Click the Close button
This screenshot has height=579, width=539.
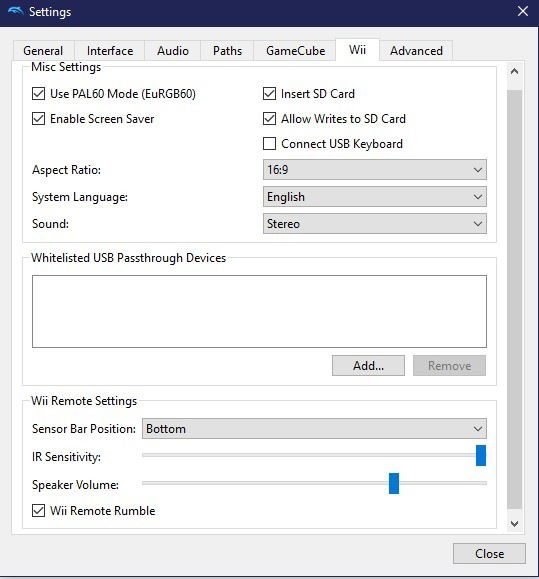click(x=489, y=554)
